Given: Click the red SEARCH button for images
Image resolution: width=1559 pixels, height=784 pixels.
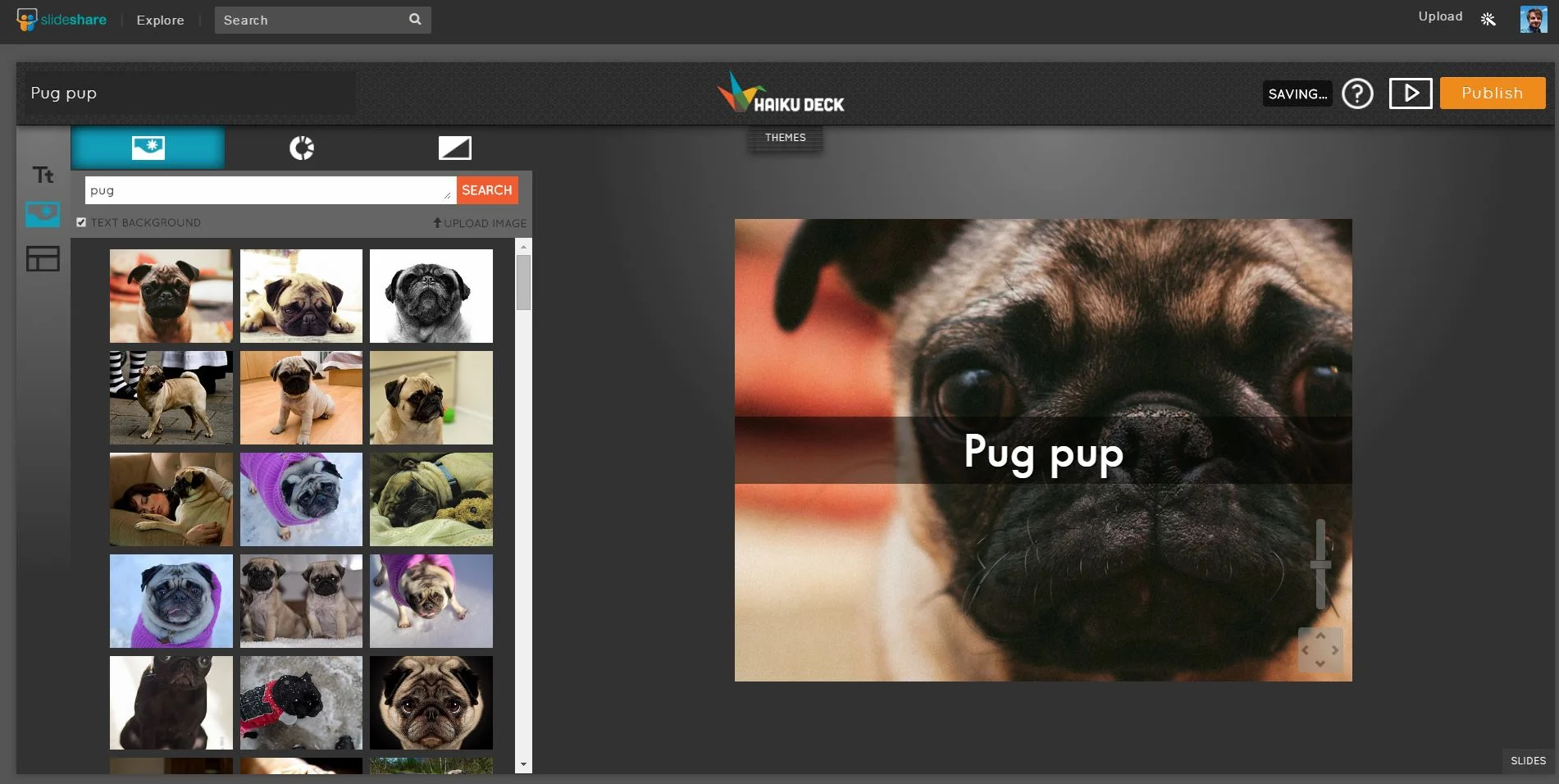Looking at the screenshot, I should (487, 190).
